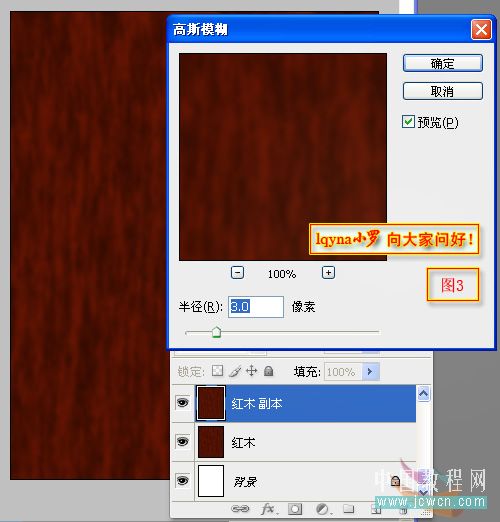
Task: Click the link layers chain icon
Action: (240, 509)
